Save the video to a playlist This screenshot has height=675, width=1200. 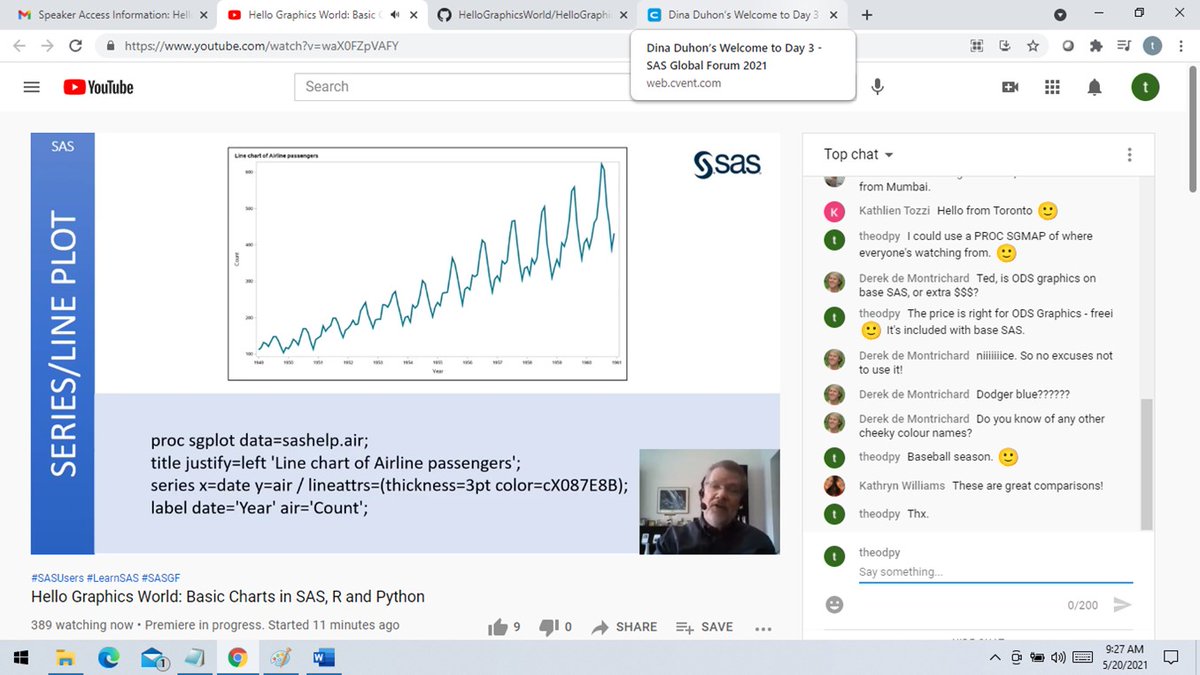[x=704, y=627]
